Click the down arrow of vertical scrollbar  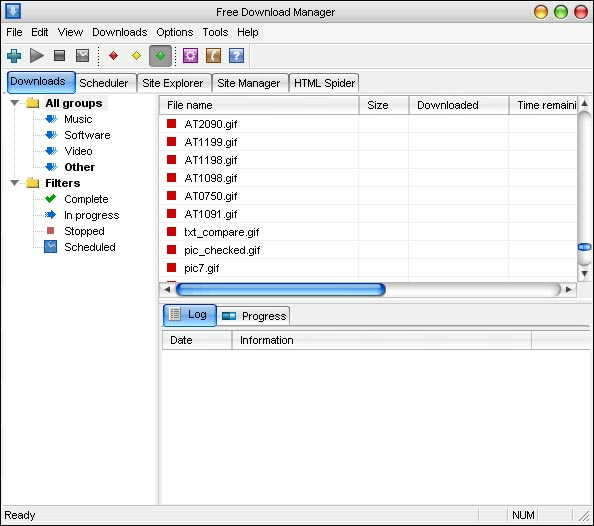click(x=585, y=273)
